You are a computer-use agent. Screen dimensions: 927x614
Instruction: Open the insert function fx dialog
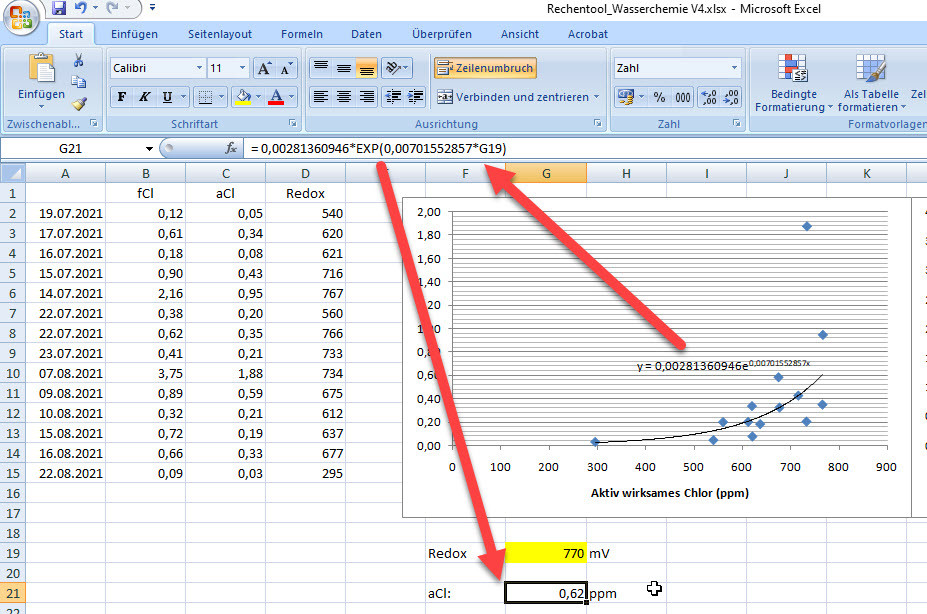[231, 148]
